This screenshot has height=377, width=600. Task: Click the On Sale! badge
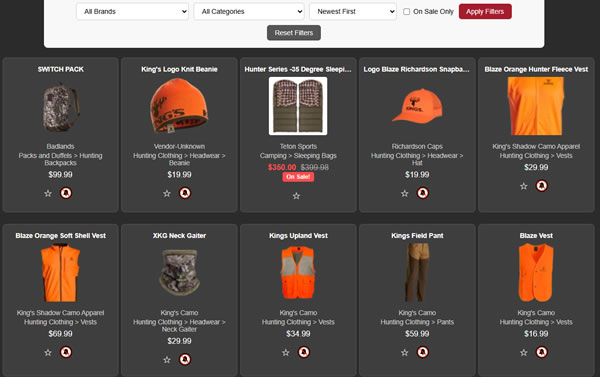(298, 177)
